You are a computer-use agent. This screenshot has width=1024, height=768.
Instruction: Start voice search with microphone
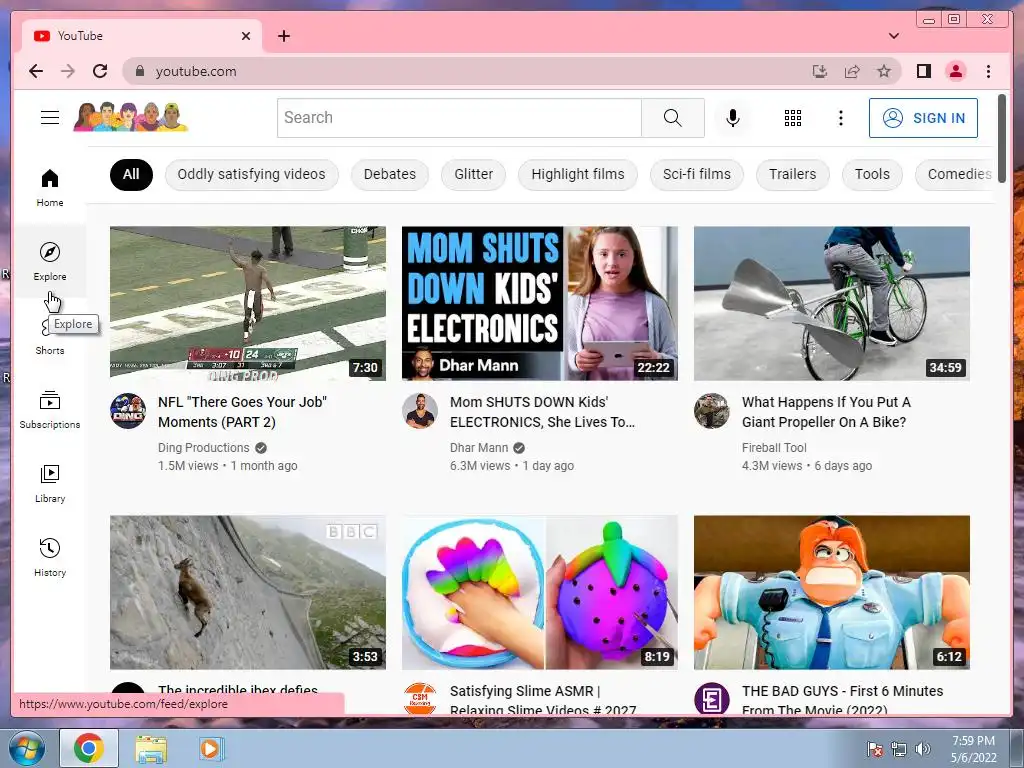[x=733, y=118]
